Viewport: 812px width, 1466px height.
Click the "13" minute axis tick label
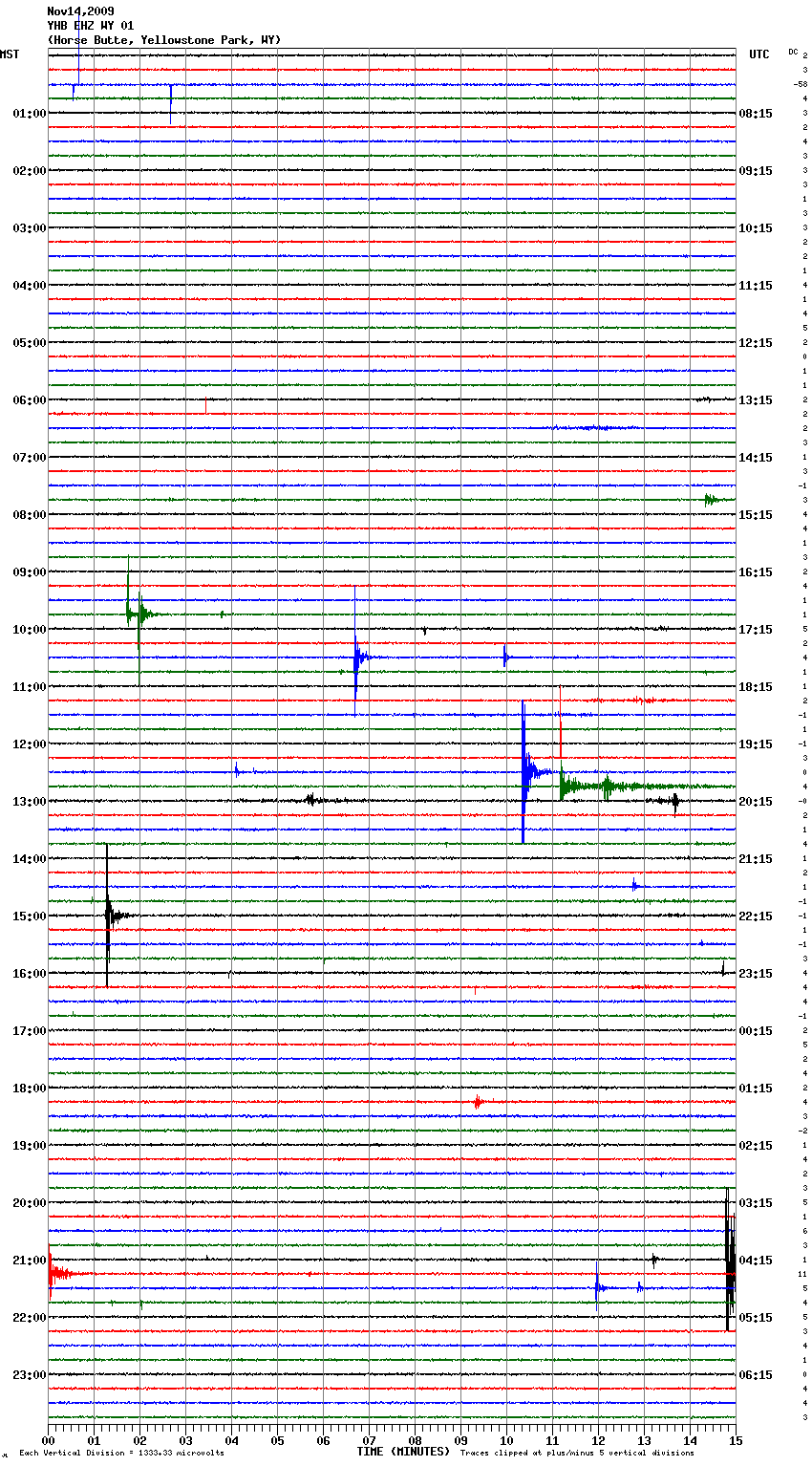click(x=644, y=1440)
